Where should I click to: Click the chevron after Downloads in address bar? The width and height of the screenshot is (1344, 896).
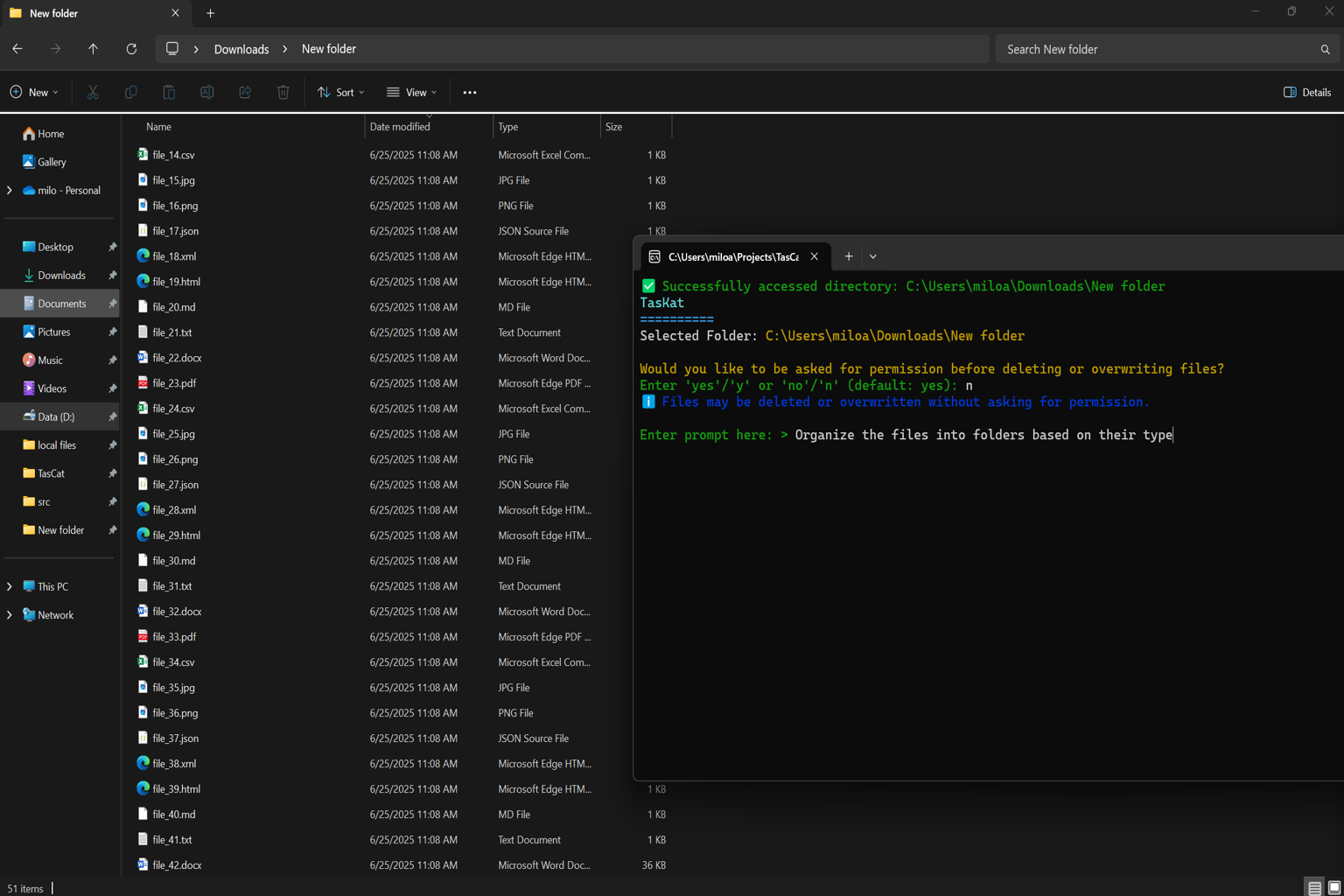[x=285, y=49]
